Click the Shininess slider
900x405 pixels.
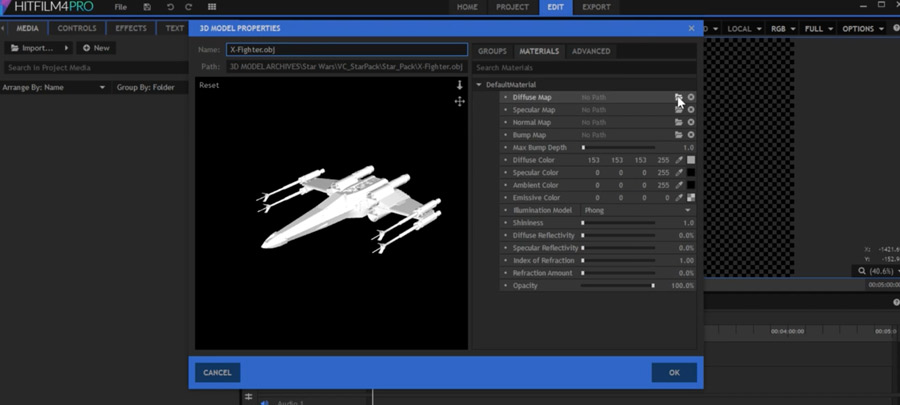(618, 223)
